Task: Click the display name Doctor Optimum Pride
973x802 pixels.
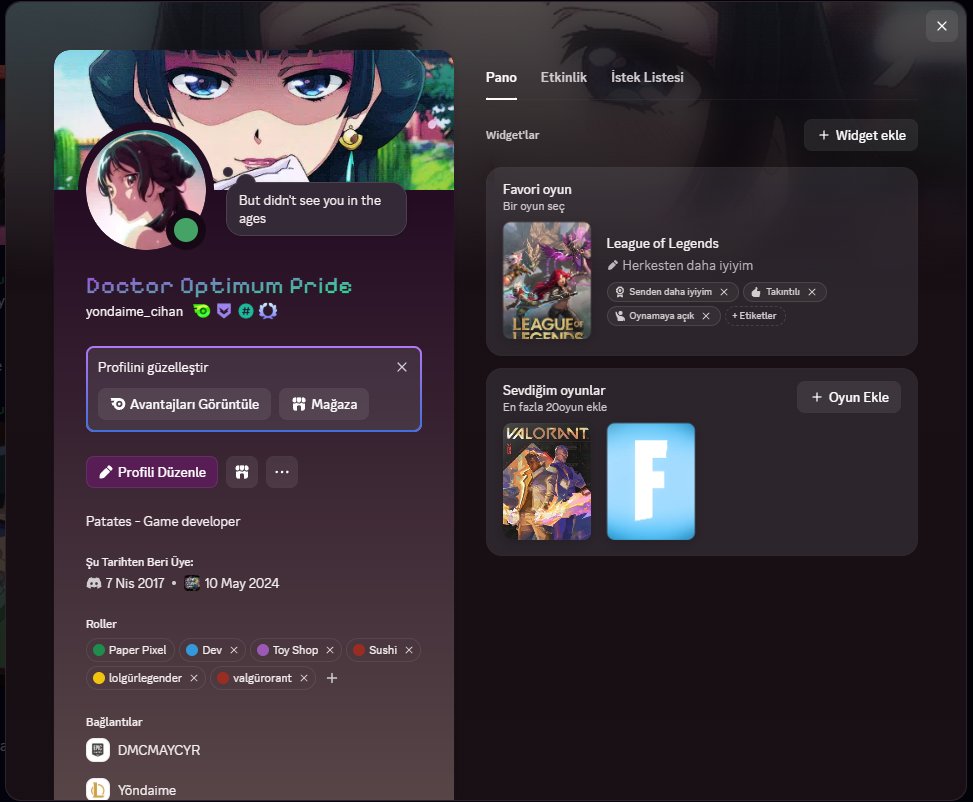Action: click(219, 286)
